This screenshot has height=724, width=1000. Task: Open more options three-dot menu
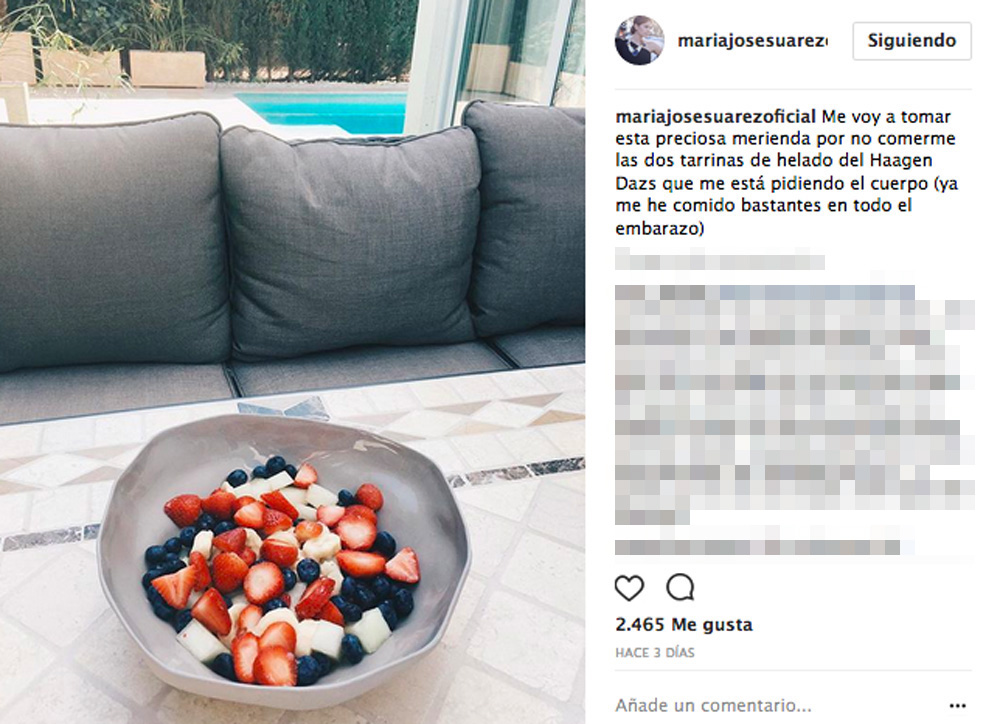(957, 706)
